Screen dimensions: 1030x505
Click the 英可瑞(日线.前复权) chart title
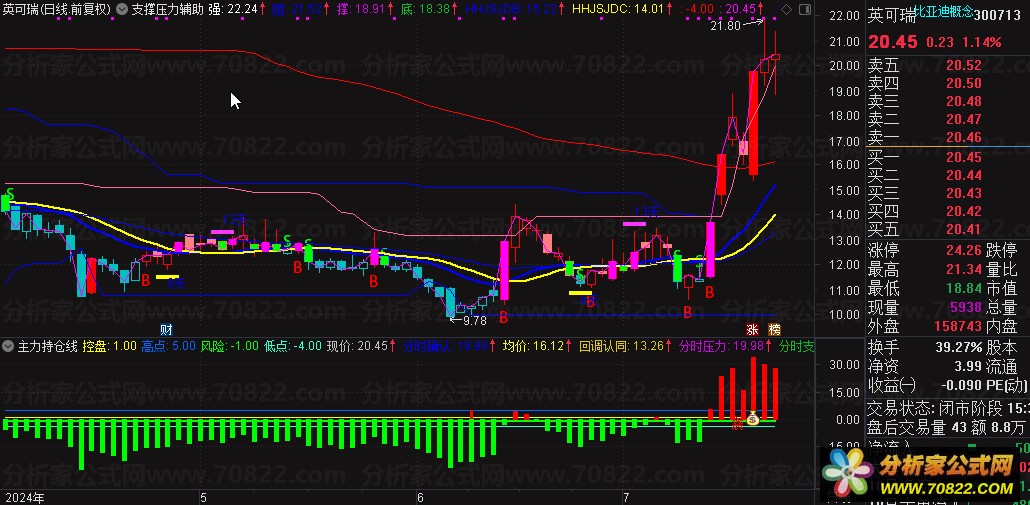(57, 9)
